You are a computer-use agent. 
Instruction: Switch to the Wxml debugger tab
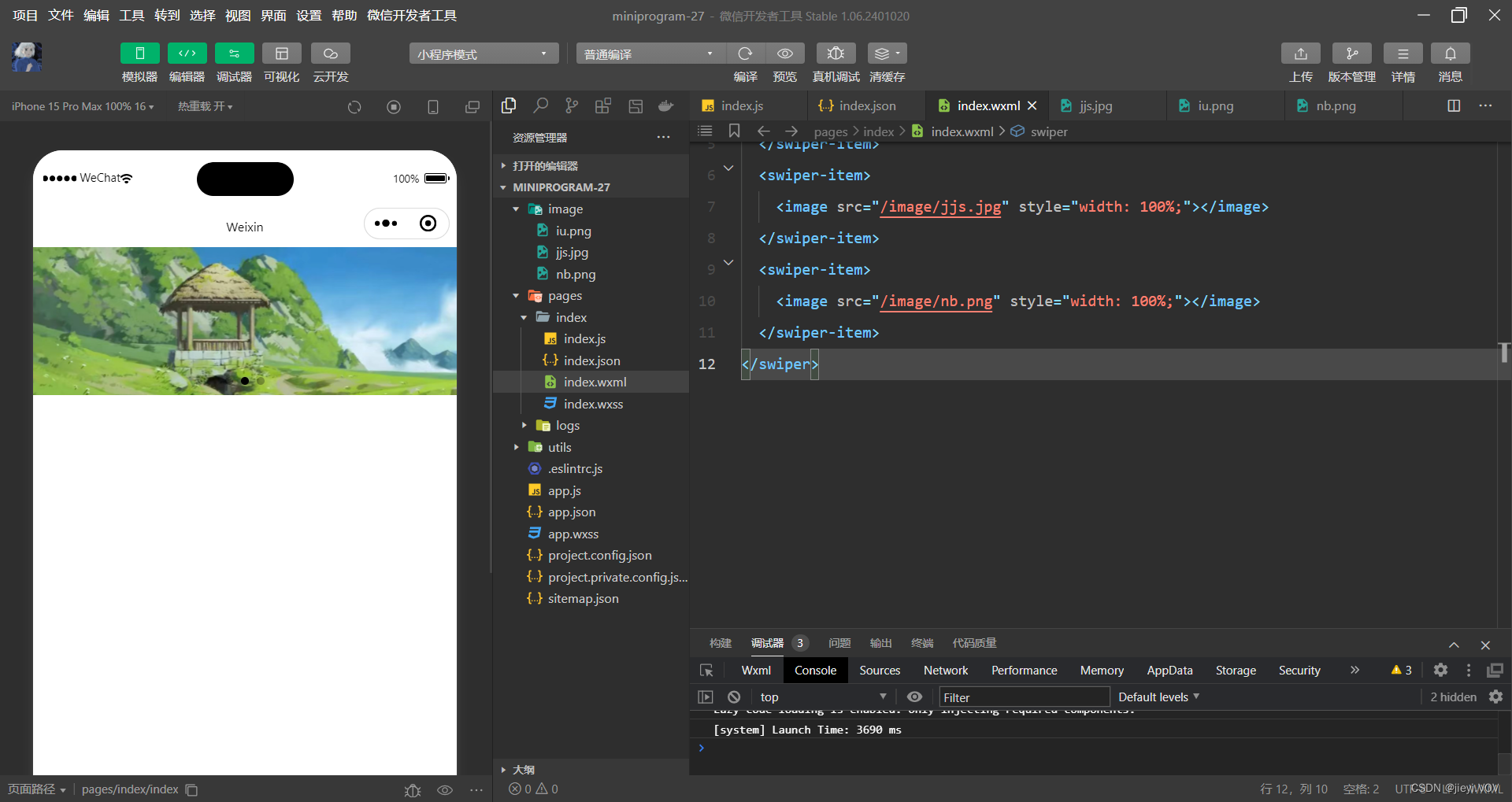click(x=756, y=670)
